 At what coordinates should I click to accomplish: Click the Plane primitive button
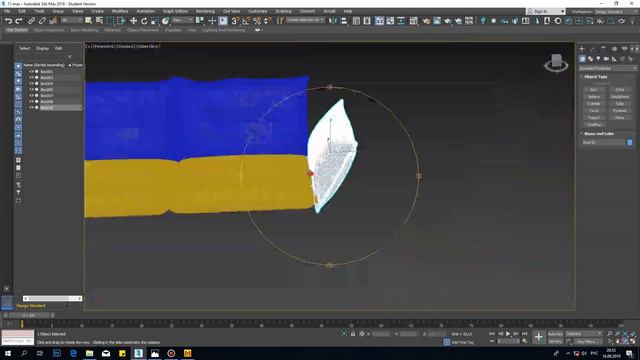point(620,118)
